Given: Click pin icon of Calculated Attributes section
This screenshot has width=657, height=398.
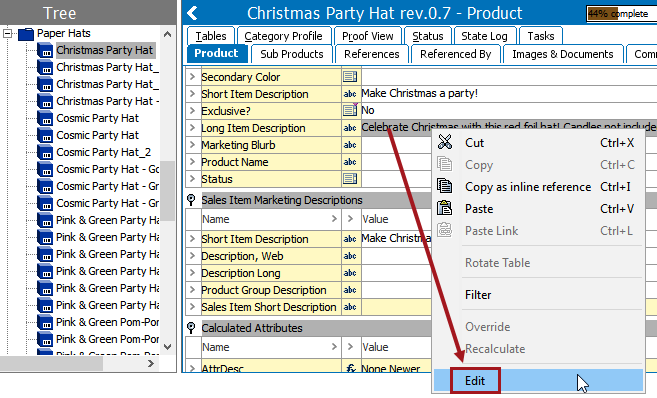Looking at the screenshot, I should [x=191, y=328].
